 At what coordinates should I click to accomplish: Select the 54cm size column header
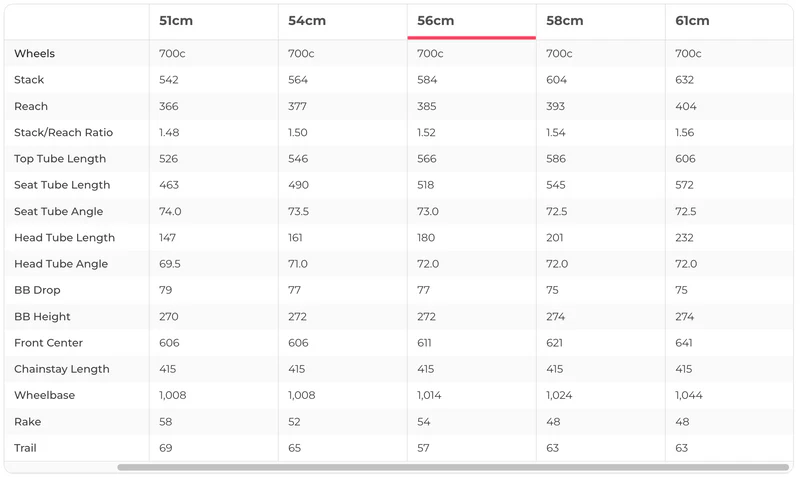(306, 21)
